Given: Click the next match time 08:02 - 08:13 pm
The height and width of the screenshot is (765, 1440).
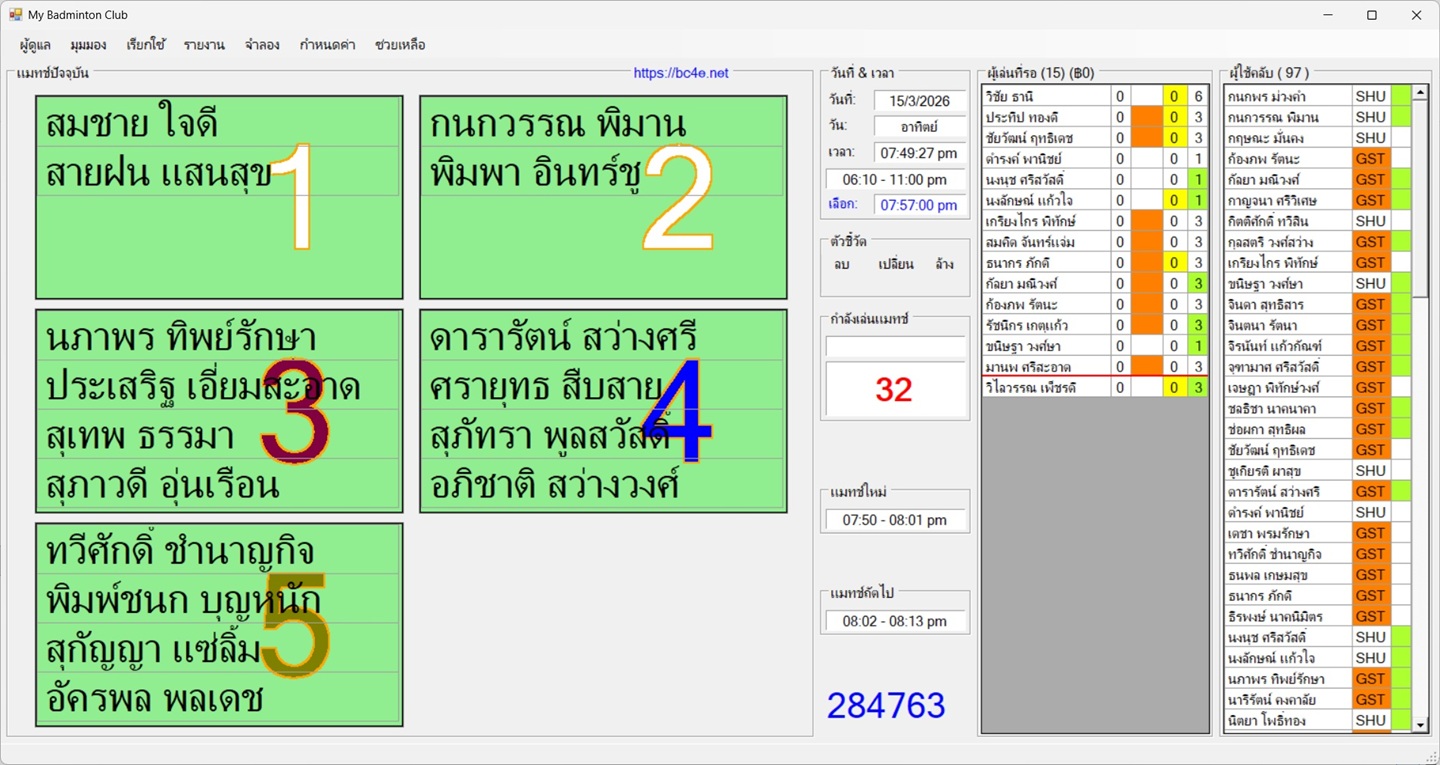Looking at the screenshot, I should 895,621.
